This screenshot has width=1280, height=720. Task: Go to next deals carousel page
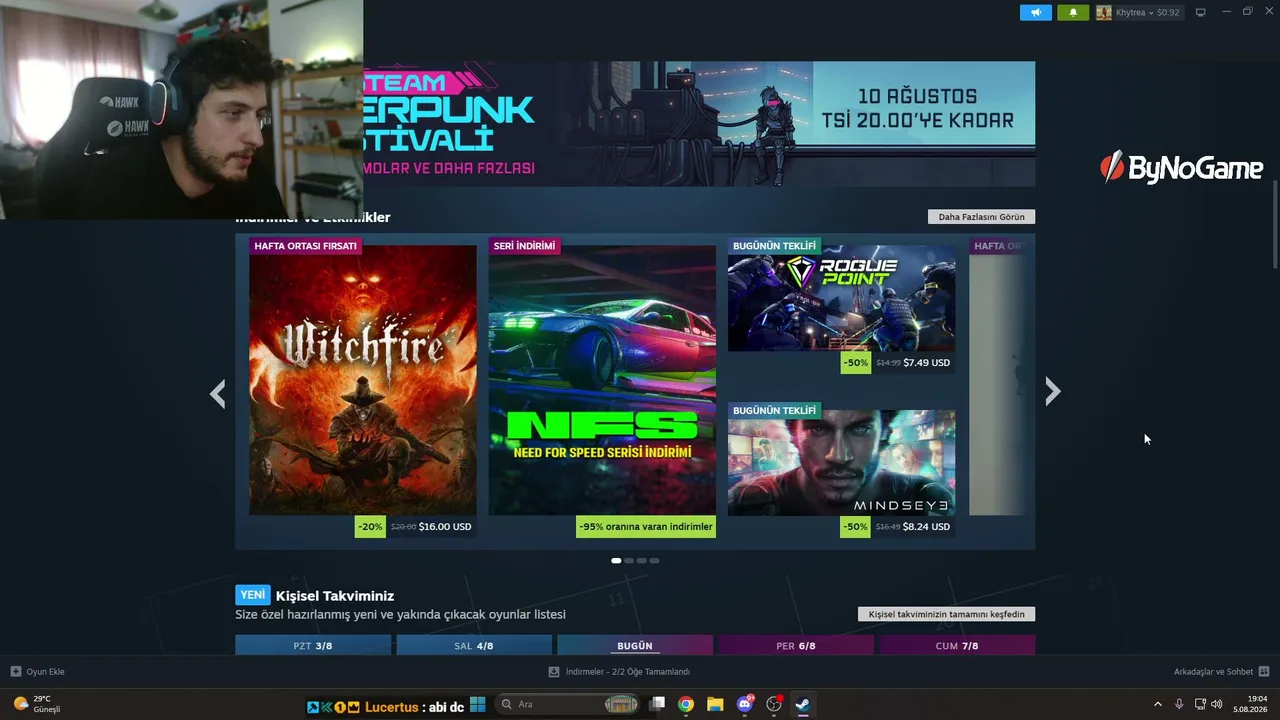pyautogui.click(x=1052, y=392)
